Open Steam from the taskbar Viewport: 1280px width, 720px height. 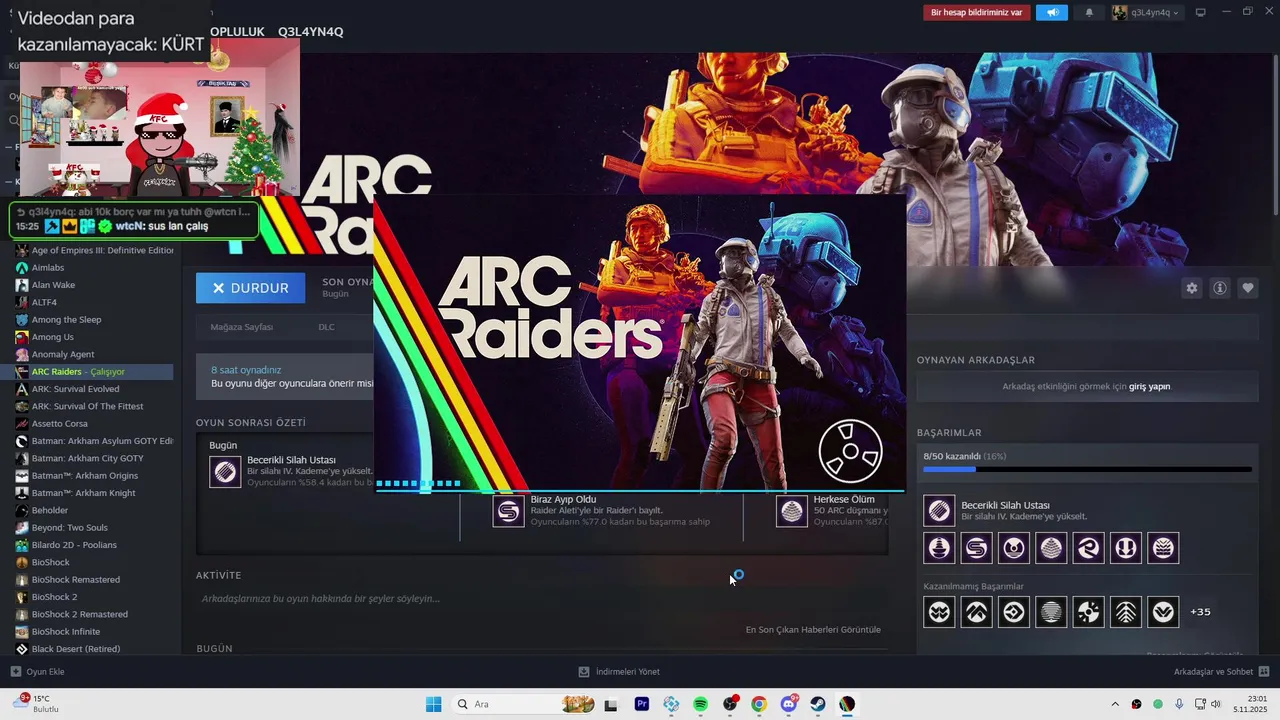[818, 704]
